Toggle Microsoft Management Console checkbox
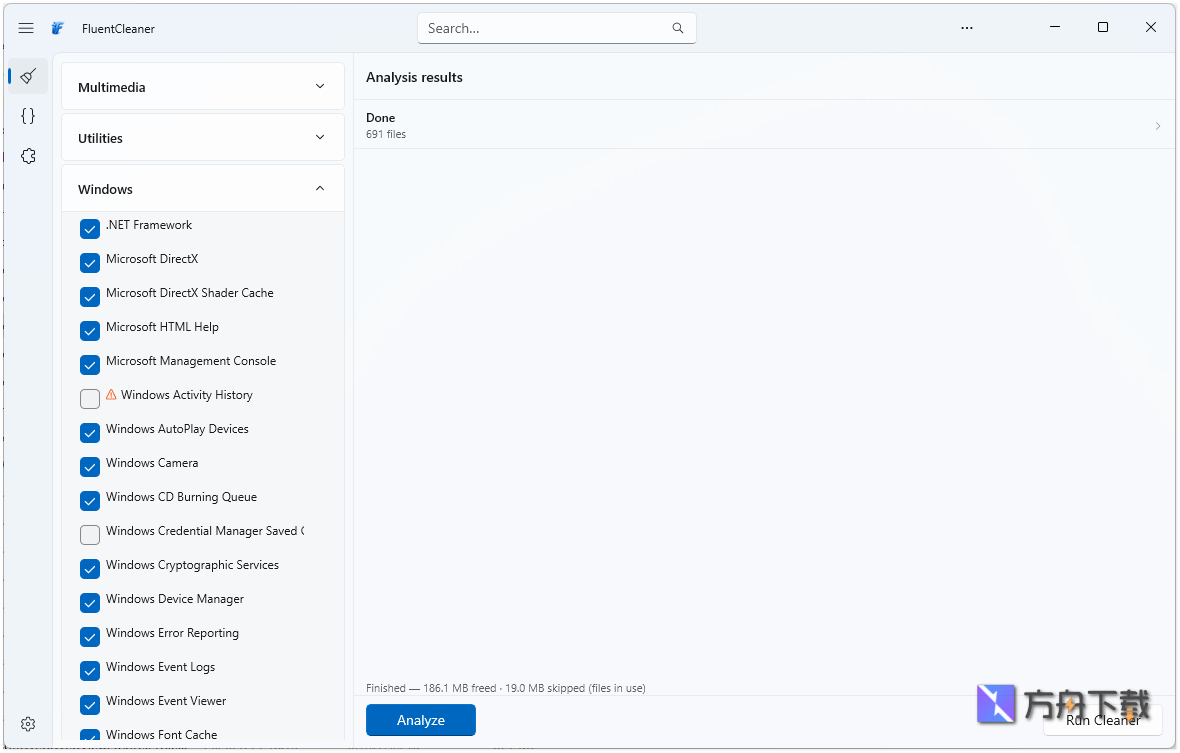This screenshot has width=1180, height=753. pos(90,365)
